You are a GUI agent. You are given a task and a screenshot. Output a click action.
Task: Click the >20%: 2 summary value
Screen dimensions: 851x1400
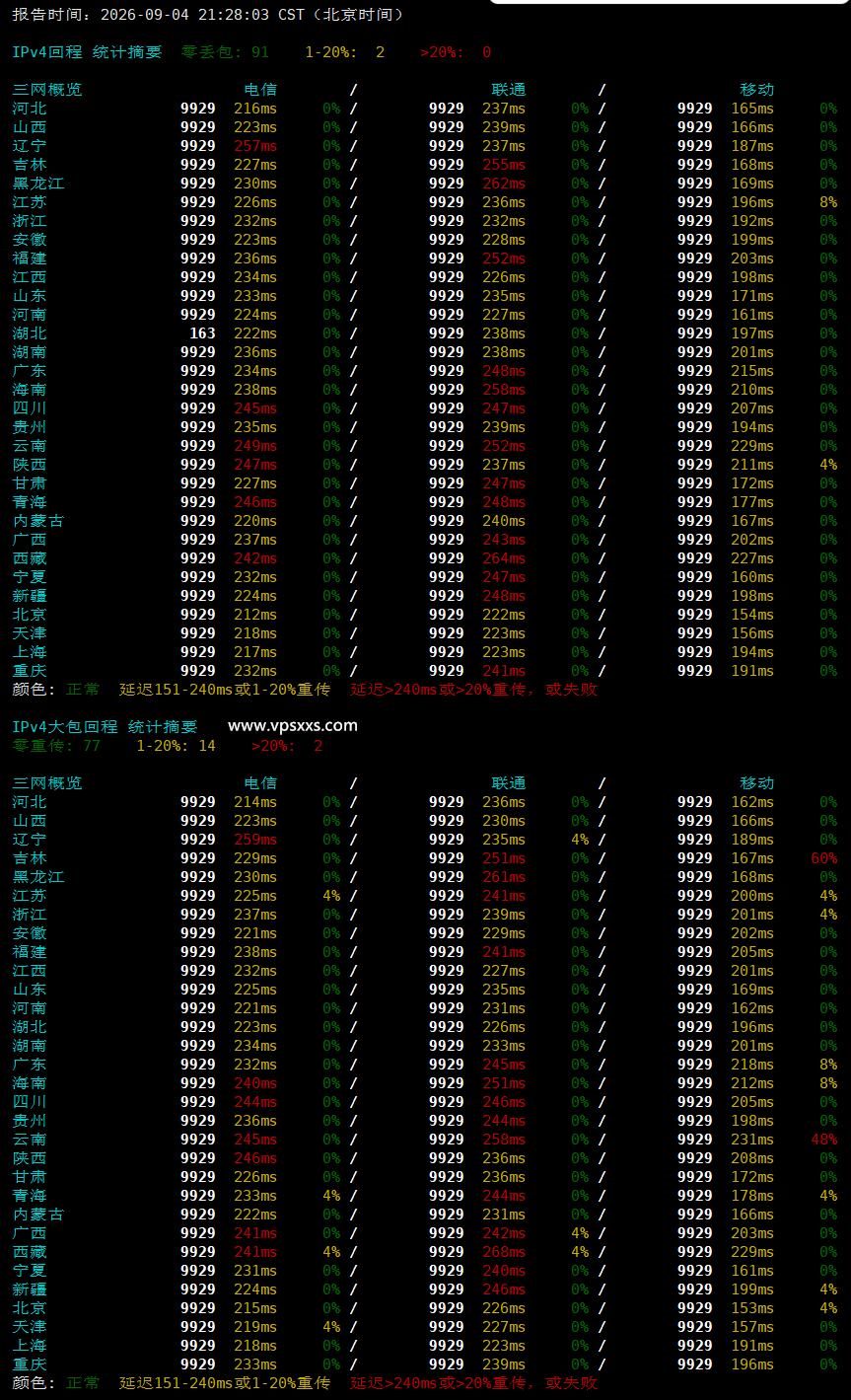[287, 746]
